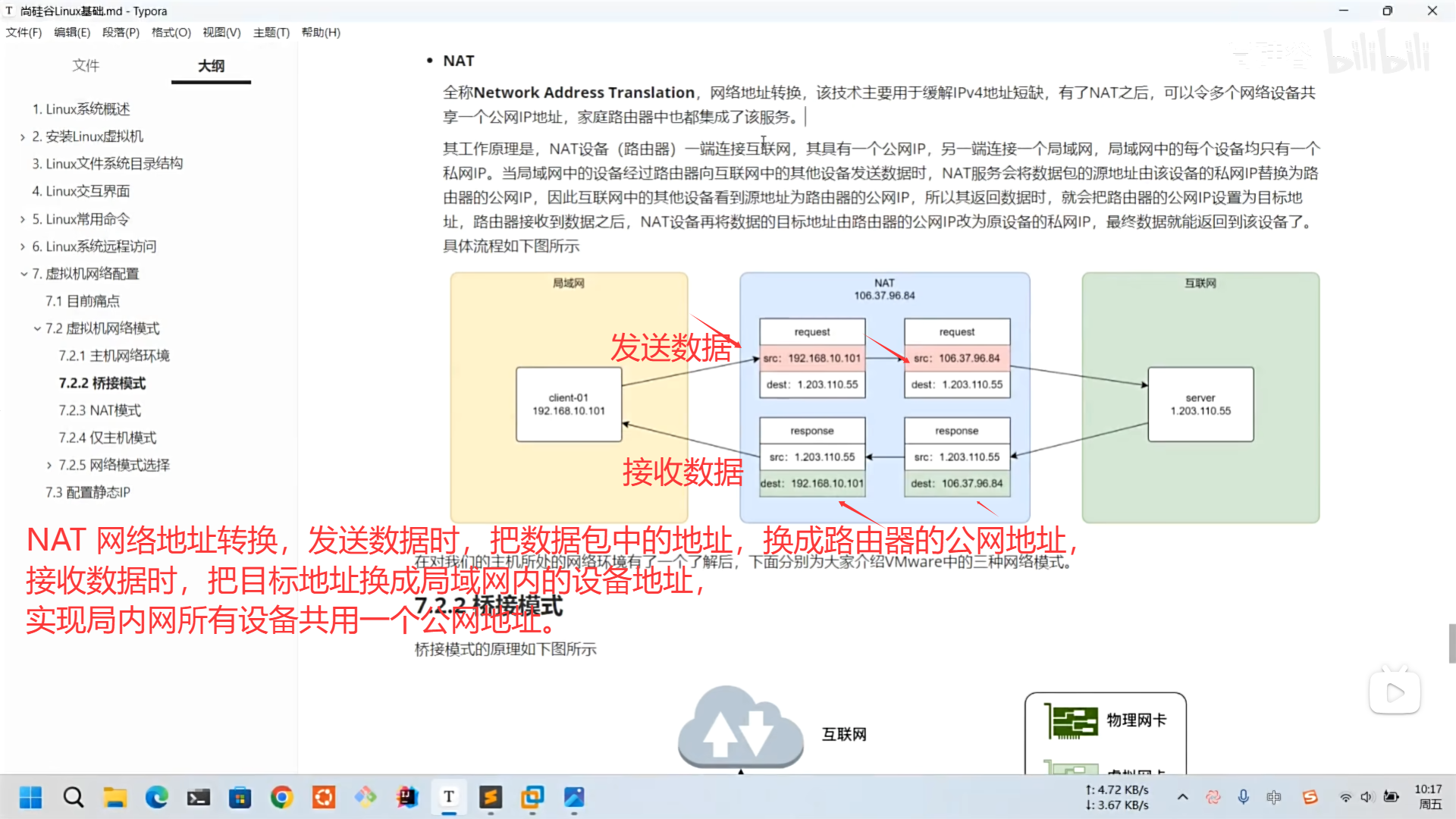
Task: Click the microphone icon in system tray
Action: click(1244, 797)
